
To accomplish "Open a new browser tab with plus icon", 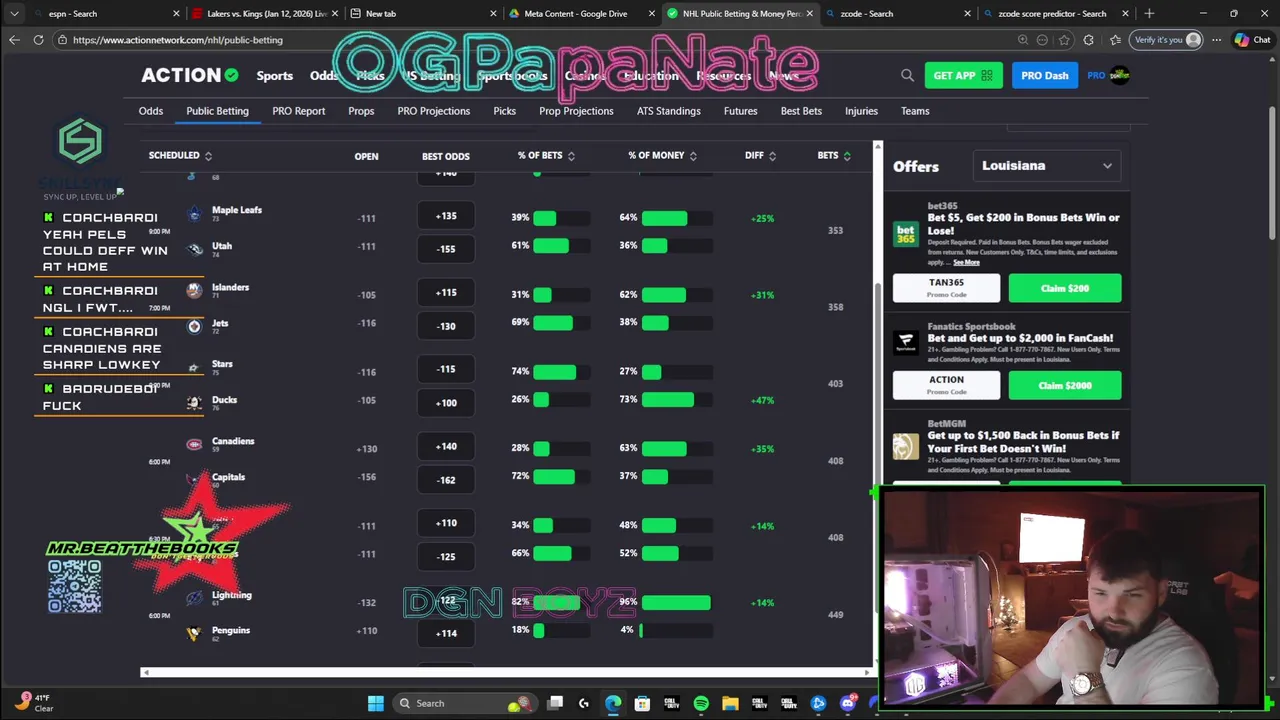I will (x=1149, y=13).
